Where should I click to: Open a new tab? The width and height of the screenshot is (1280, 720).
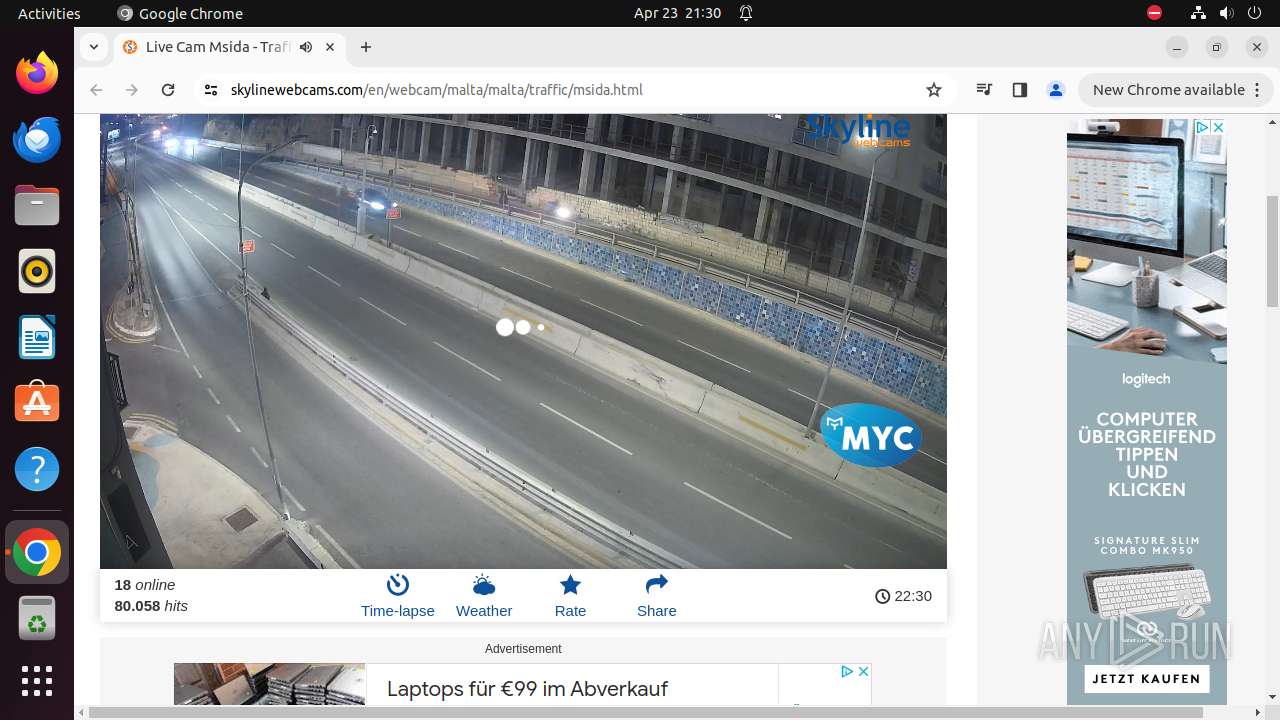366,47
